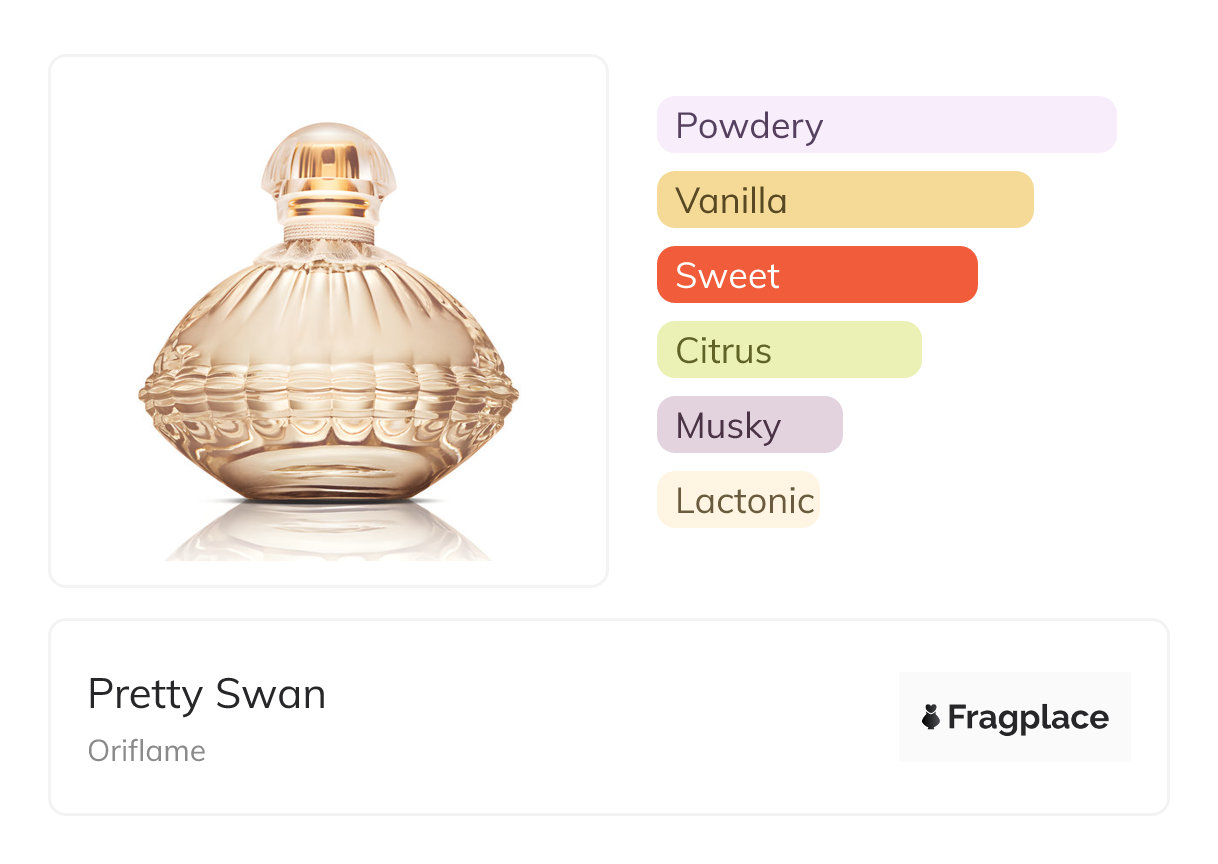Click the Lactonic accord bar

pos(738,500)
